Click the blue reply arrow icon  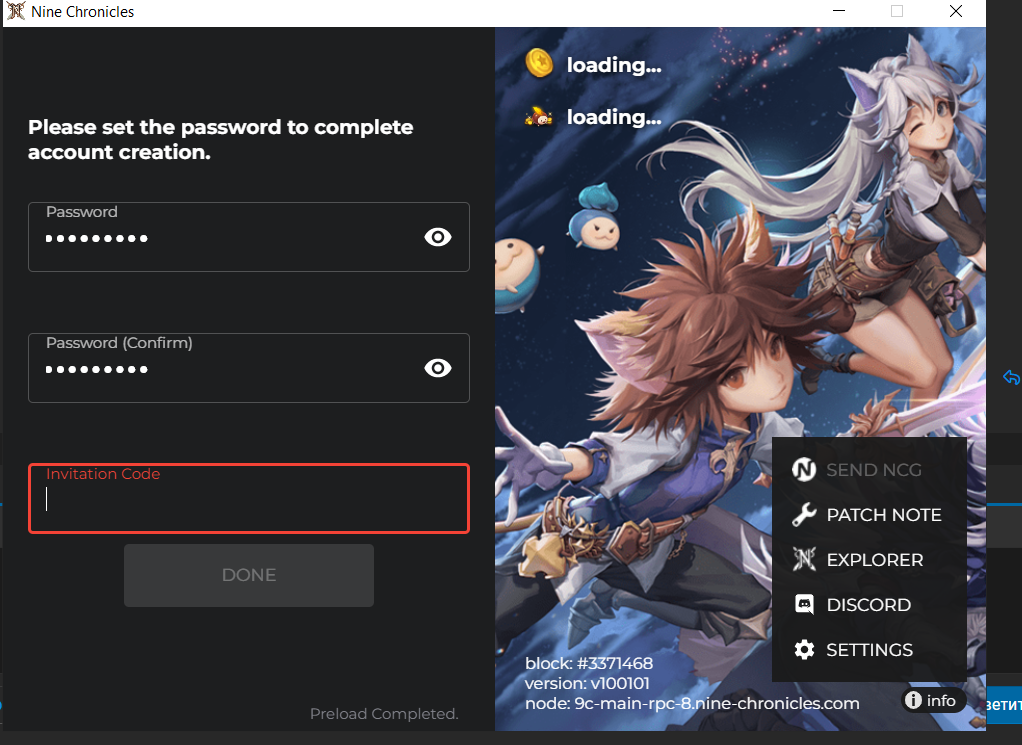point(1011,377)
